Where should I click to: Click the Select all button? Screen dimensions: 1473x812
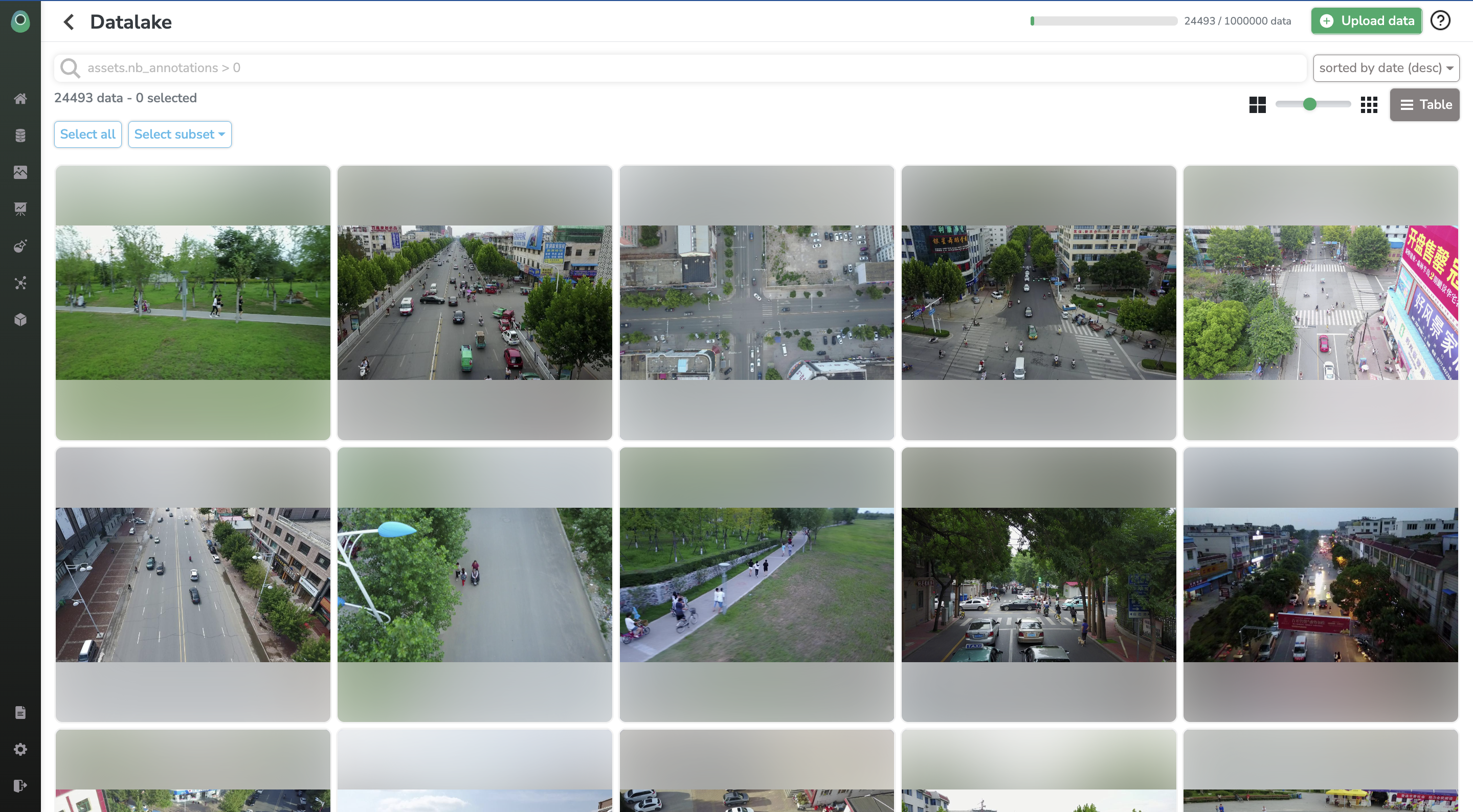(x=87, y=134)
